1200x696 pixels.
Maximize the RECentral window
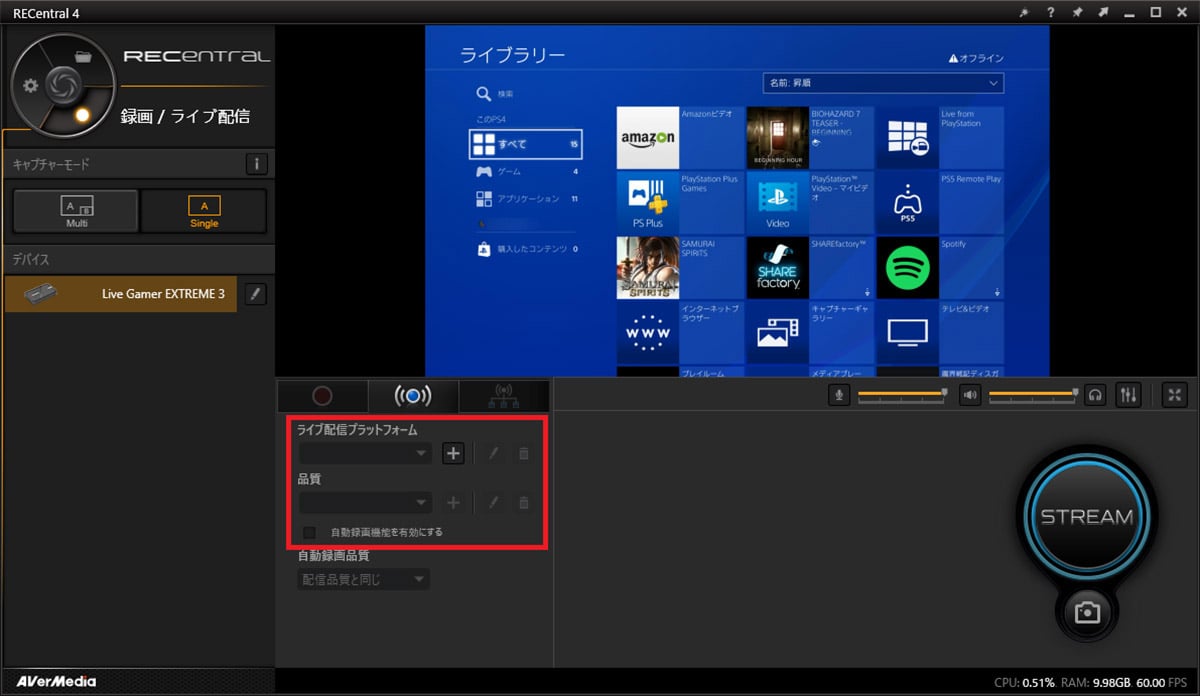point(1155,12)
